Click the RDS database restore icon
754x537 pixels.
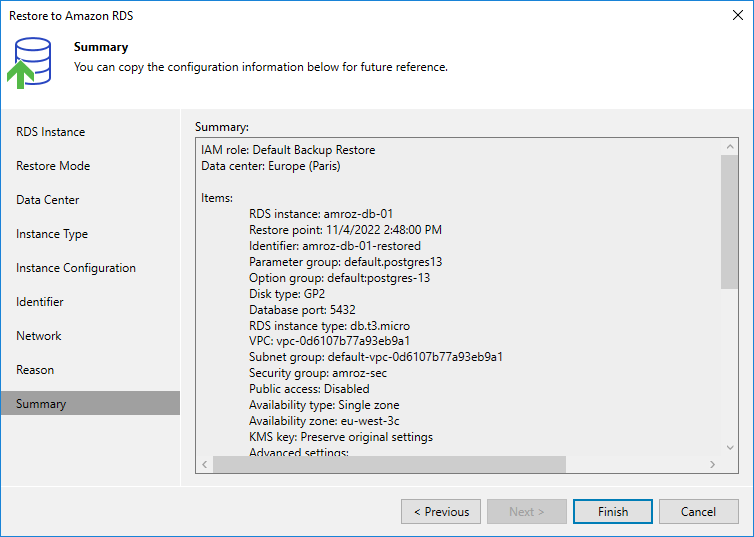33,62
